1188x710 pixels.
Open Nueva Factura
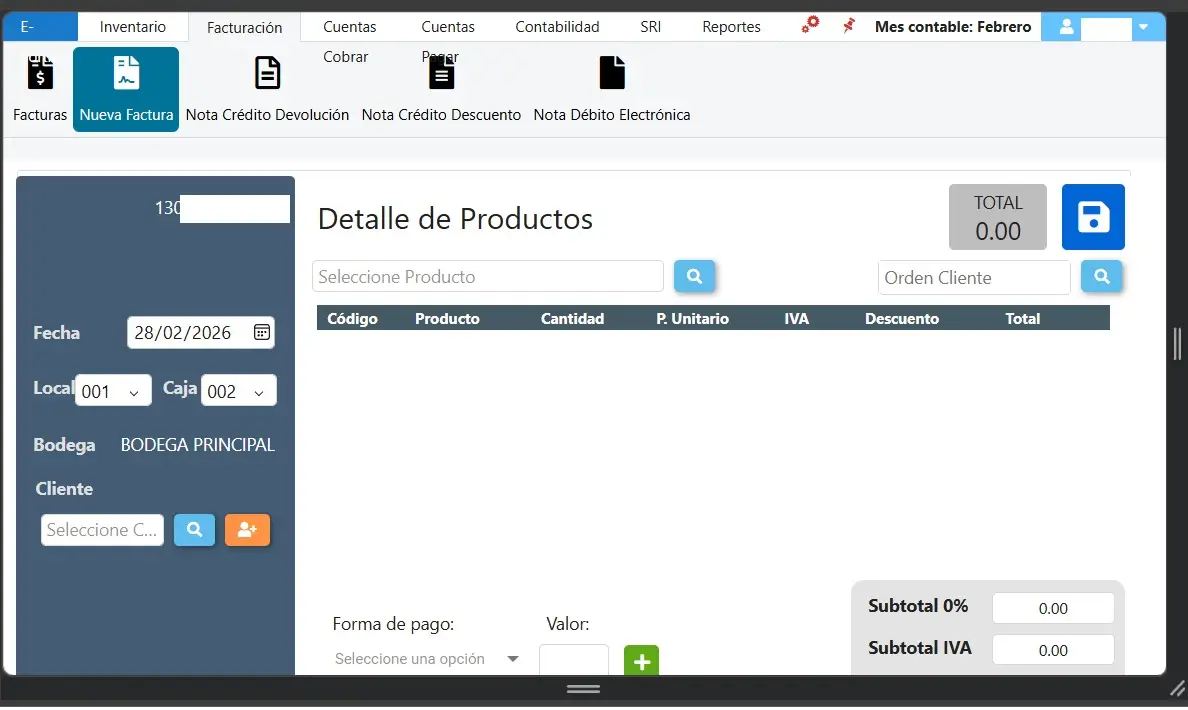(125, 88)
